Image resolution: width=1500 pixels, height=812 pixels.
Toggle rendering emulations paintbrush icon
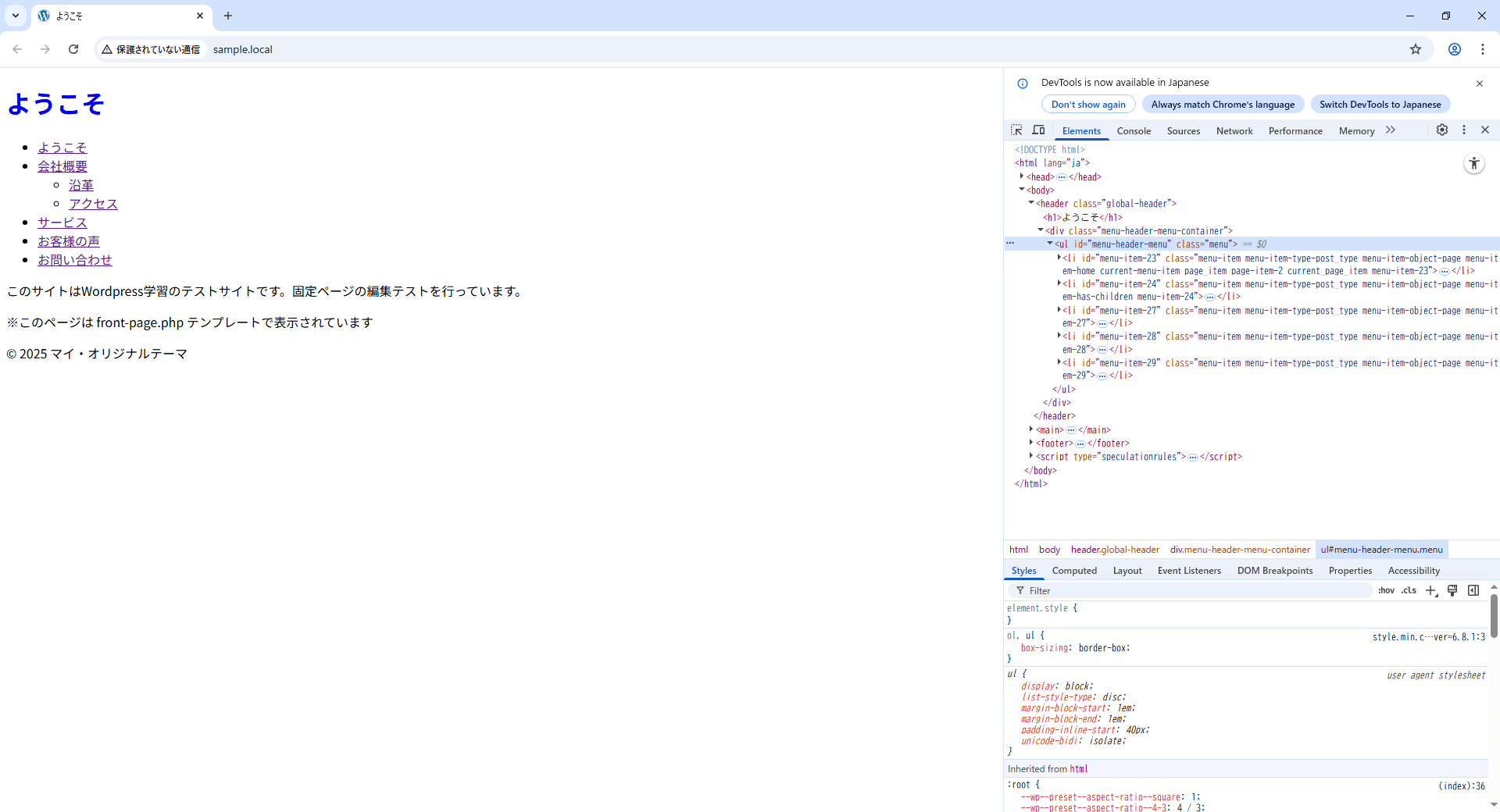coord(1452,591)
